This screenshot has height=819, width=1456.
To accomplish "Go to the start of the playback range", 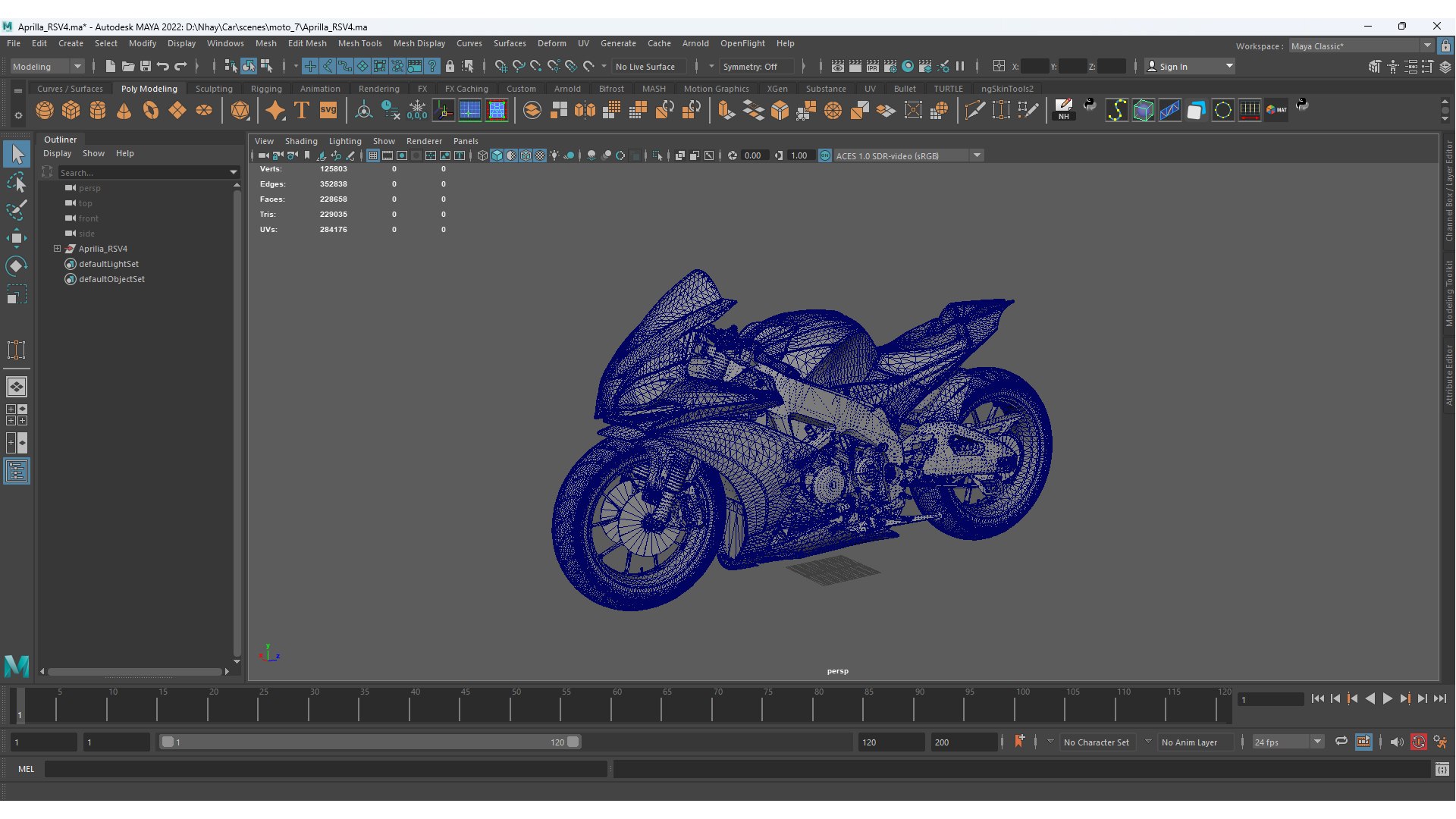I will 1317,699.
